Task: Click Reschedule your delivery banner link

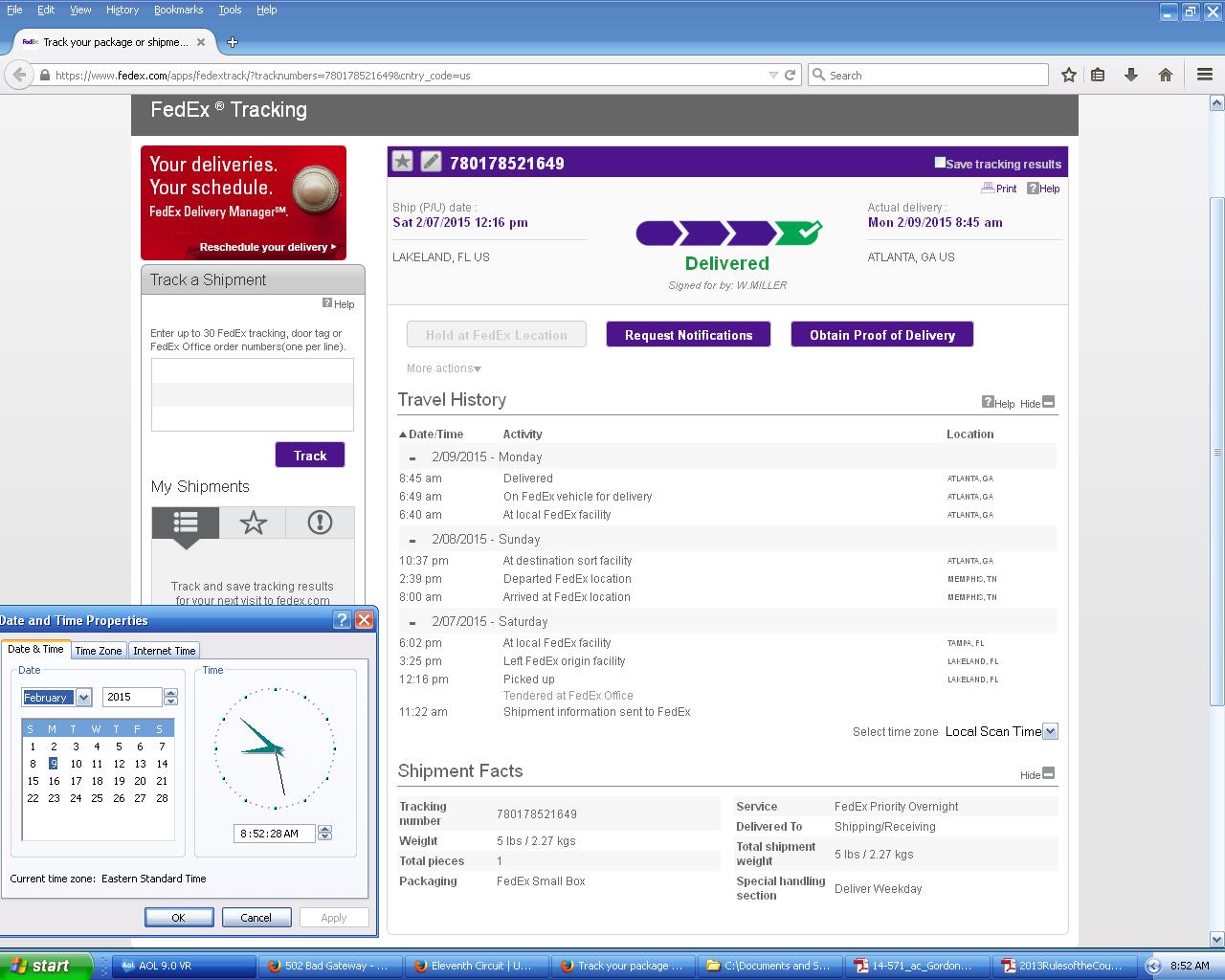Action: pyautogui.click(x=268, y=247)
